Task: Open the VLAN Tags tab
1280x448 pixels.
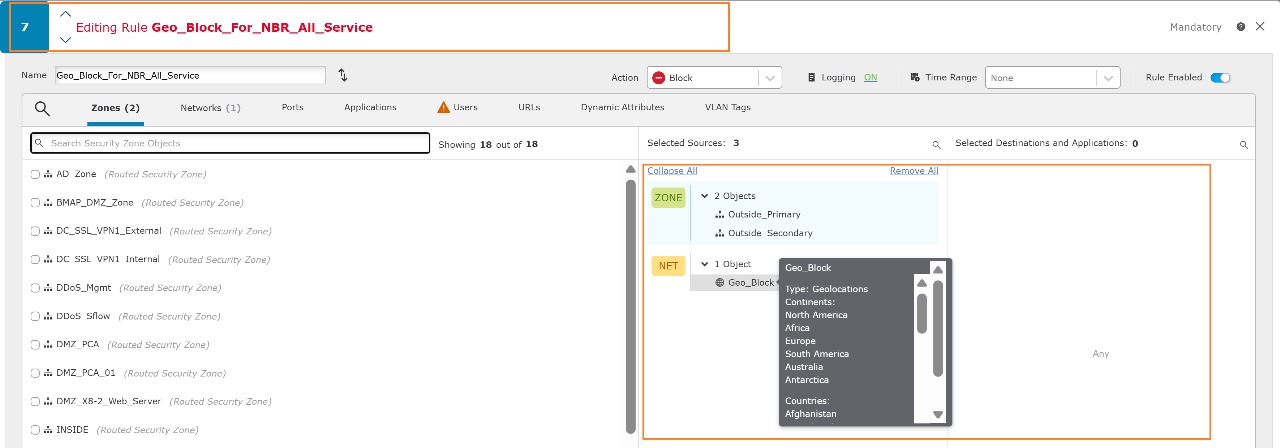Action: tap(727, 108)
